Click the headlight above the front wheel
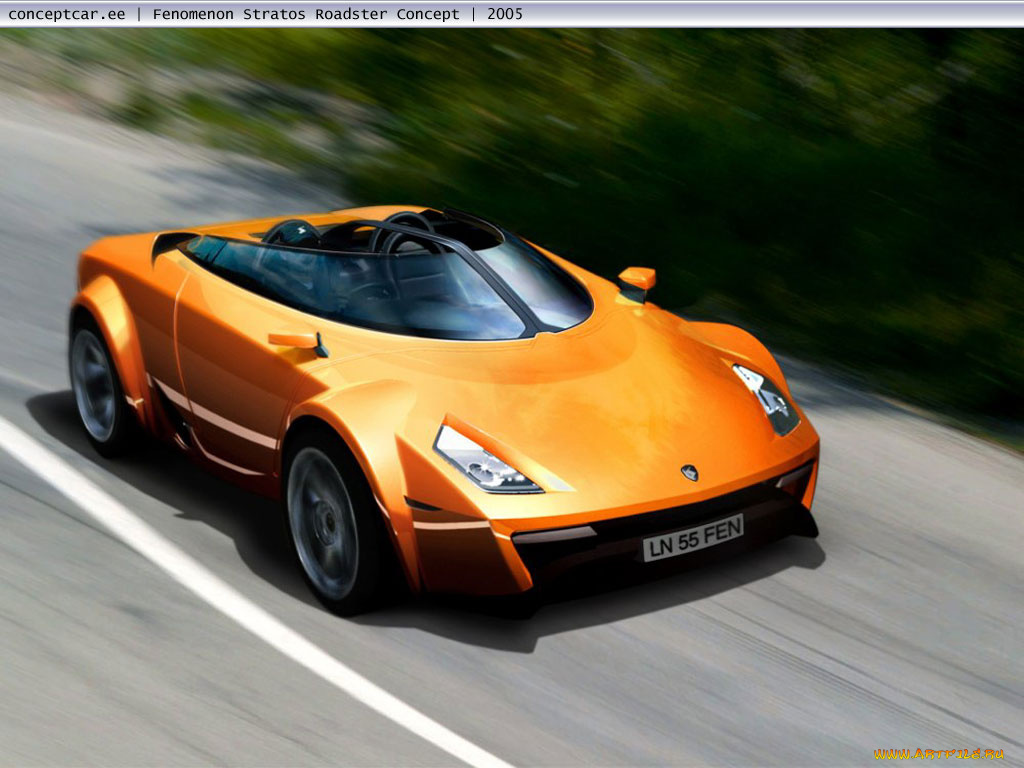 pyautogui.click(x=483, y=463)
